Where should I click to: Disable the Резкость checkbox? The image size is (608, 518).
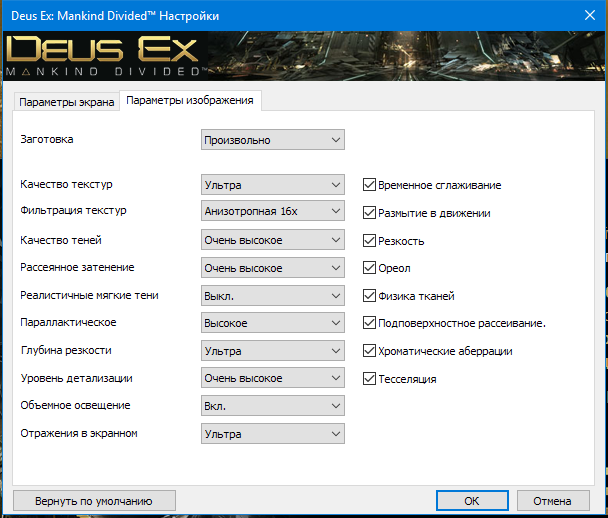point(369,240)
